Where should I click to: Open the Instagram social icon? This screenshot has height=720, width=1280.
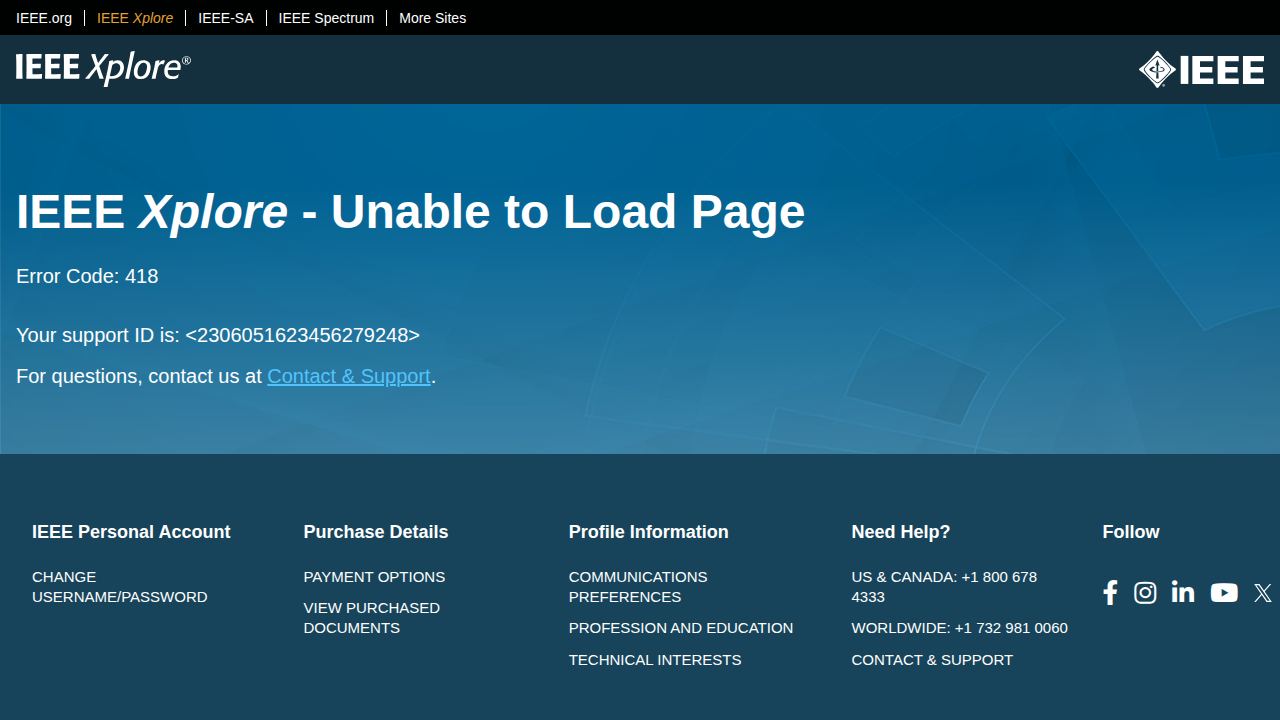1145,593
